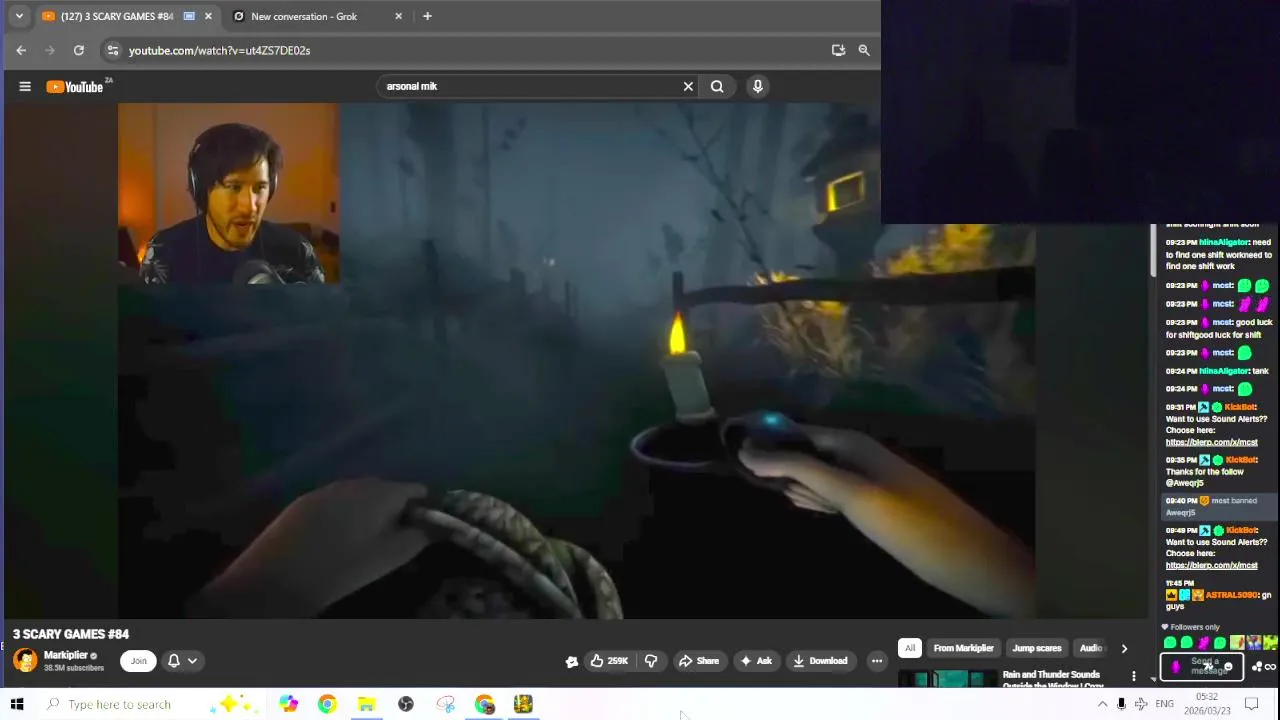Click ASTRALS090 username in chat
1280x720 pixels.
[x=1230, y=595]
